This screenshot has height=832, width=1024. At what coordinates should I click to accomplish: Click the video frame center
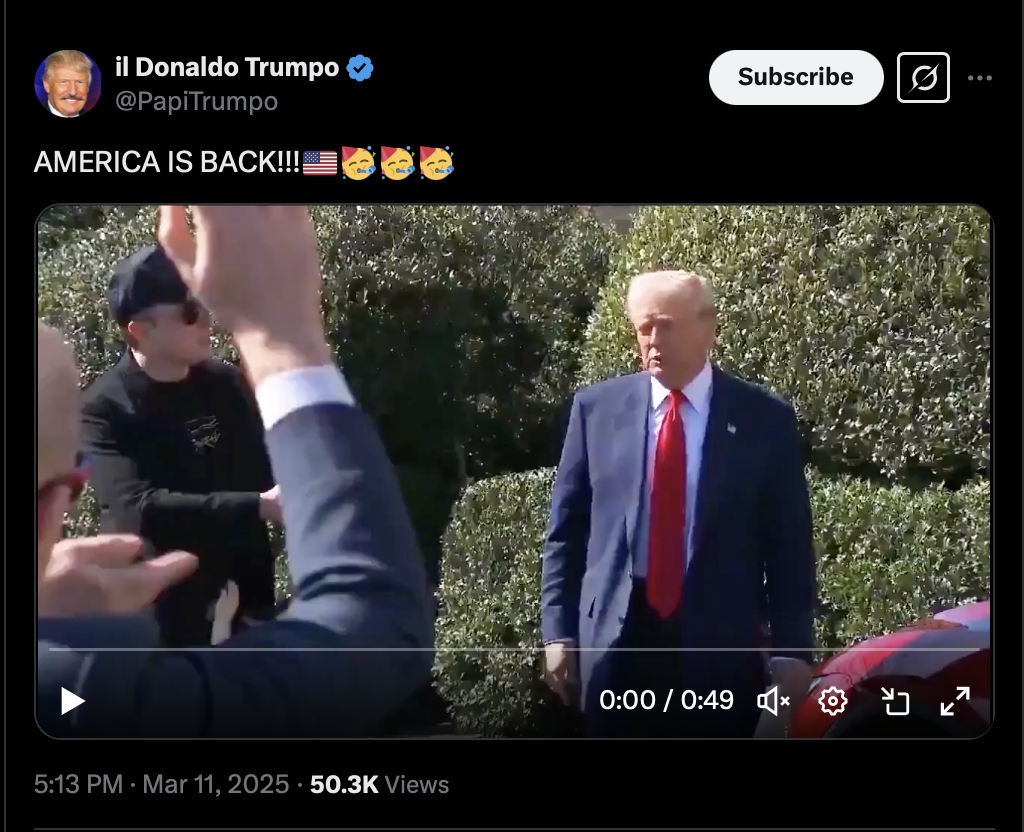515,472
